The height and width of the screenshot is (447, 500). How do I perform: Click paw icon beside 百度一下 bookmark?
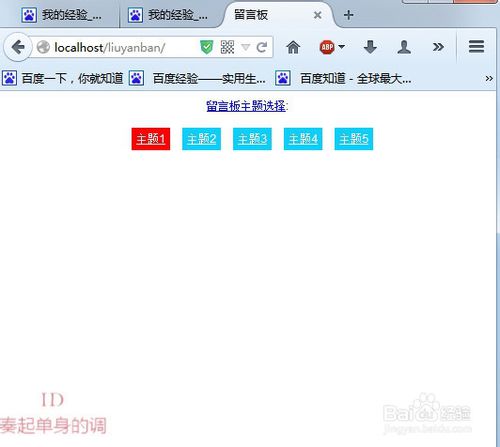9,79
